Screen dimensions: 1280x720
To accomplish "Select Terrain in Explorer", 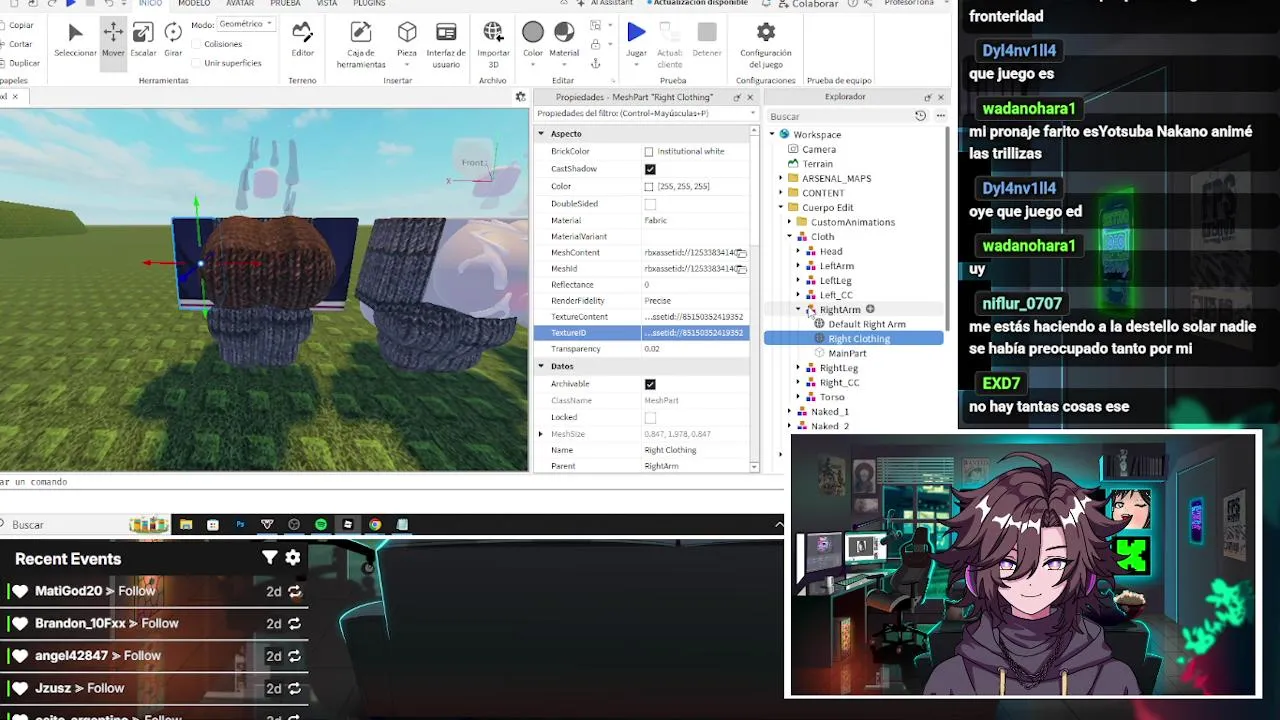I will [x=817, y=164].
